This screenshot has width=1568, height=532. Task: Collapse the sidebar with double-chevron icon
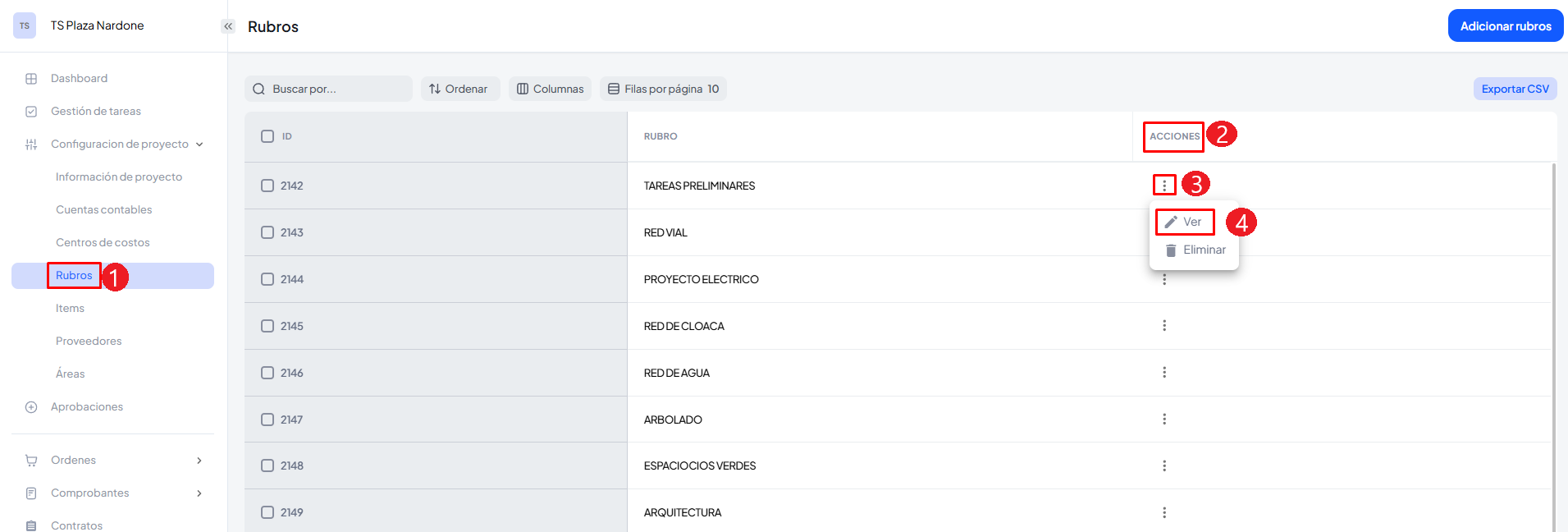228,26
